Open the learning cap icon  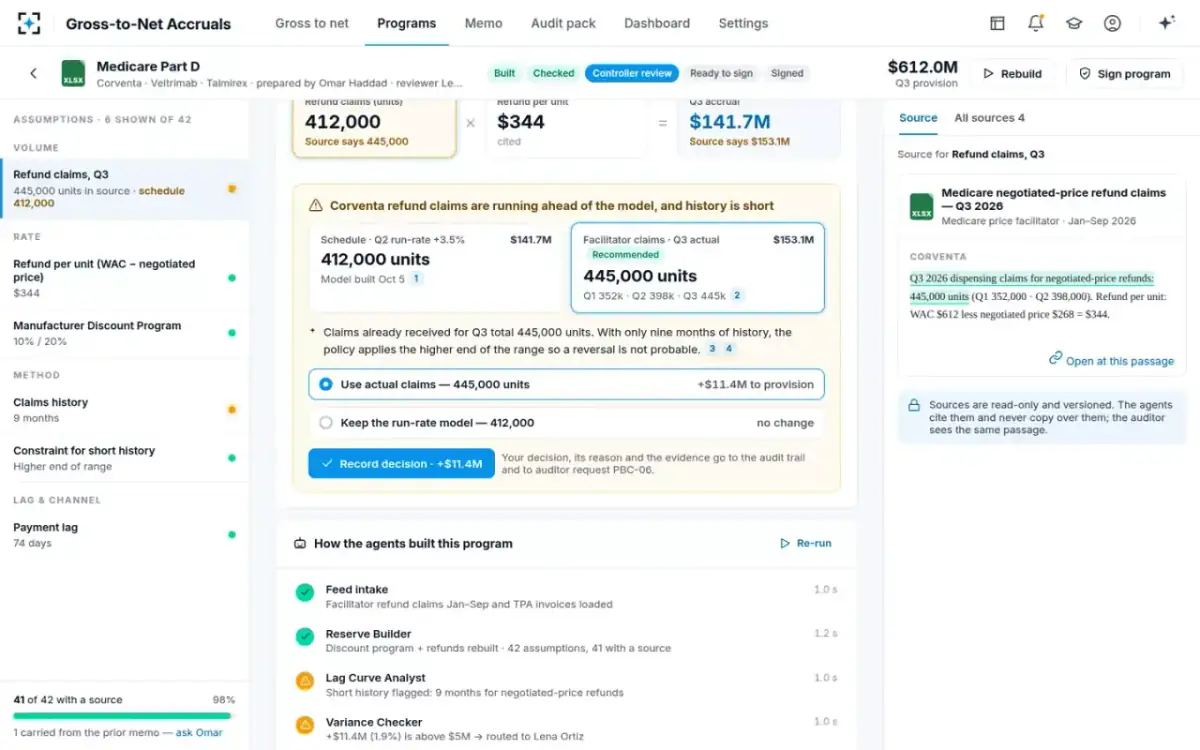click(x=1074, y=23)
